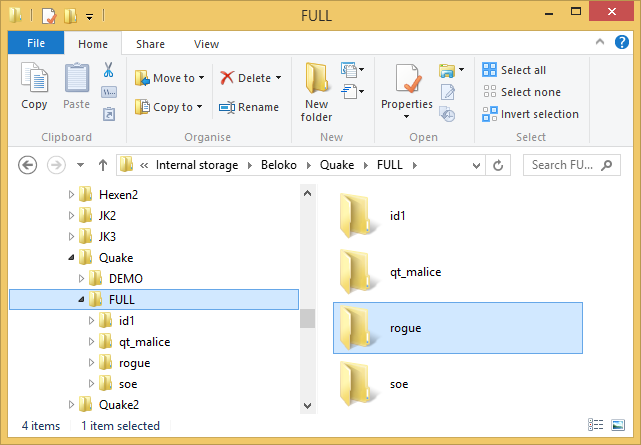Click the Refresh address bar button
This screenshot has height=445, width=641.
499,165
